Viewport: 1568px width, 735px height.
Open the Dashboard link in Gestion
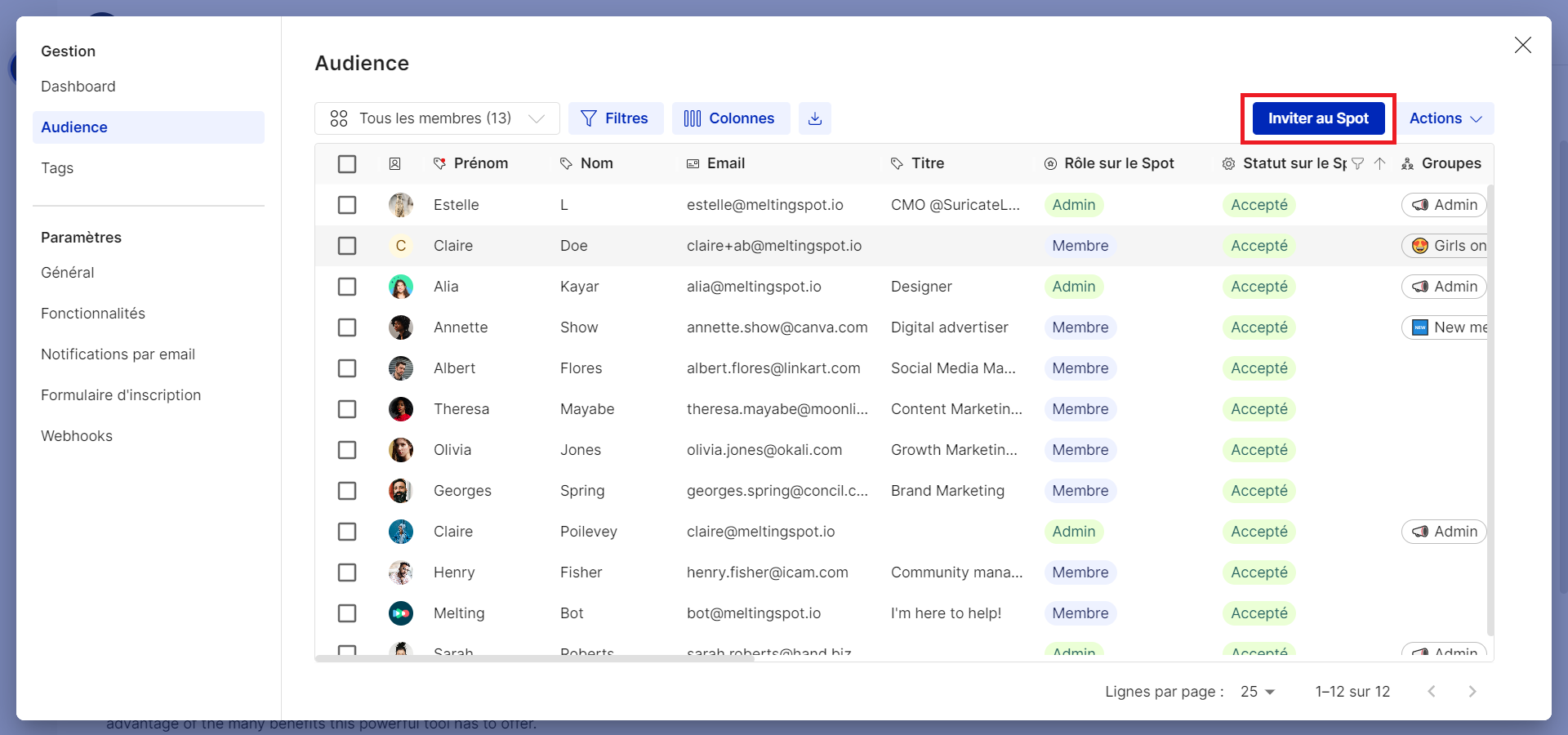[78, 86]
